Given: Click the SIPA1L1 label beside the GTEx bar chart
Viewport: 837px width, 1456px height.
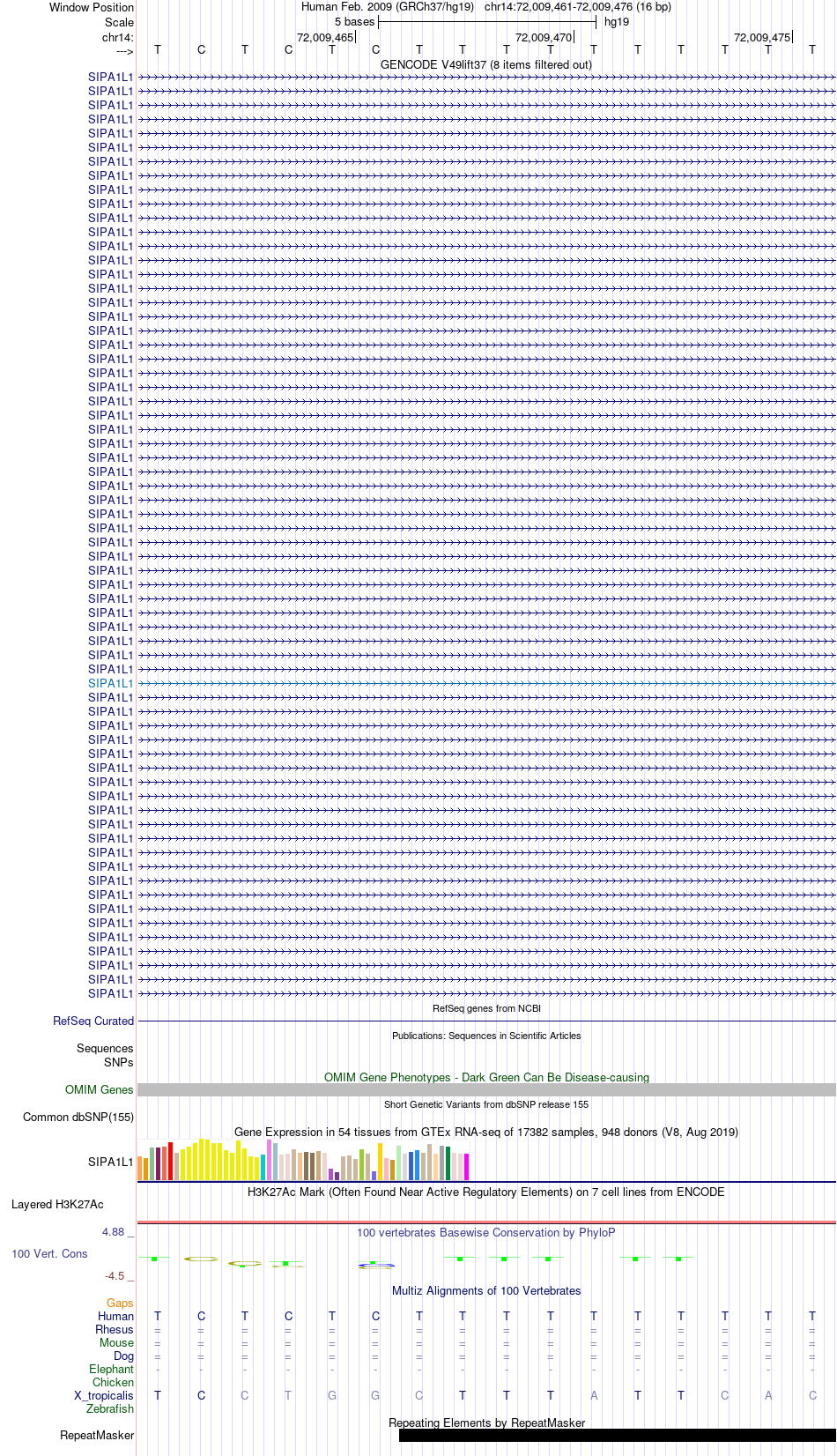Looking at the screenshot, I should click(x=111, y=1162).
